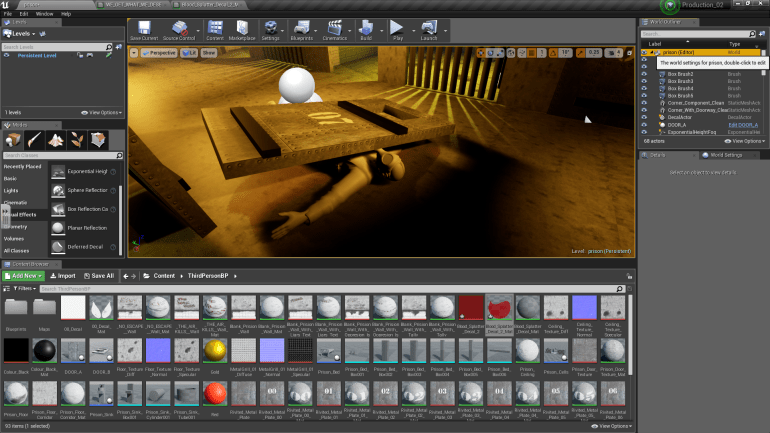Image resolution: width=770 pixels, height=433 pixels.
Task: Maximize the viewport with the corner icon
Action: (x=629, y=53)
